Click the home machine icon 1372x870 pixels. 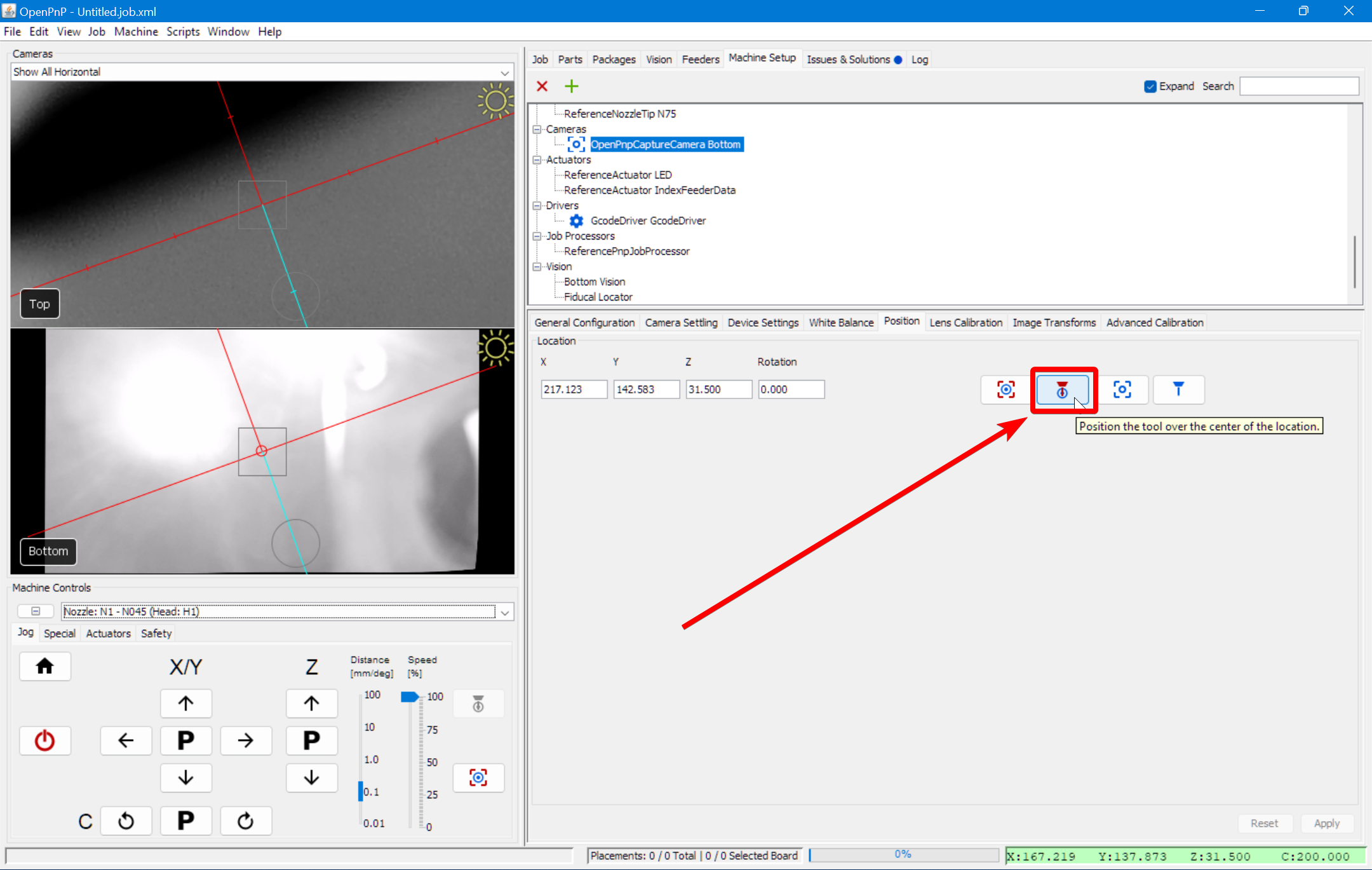(x=44, y=666)
